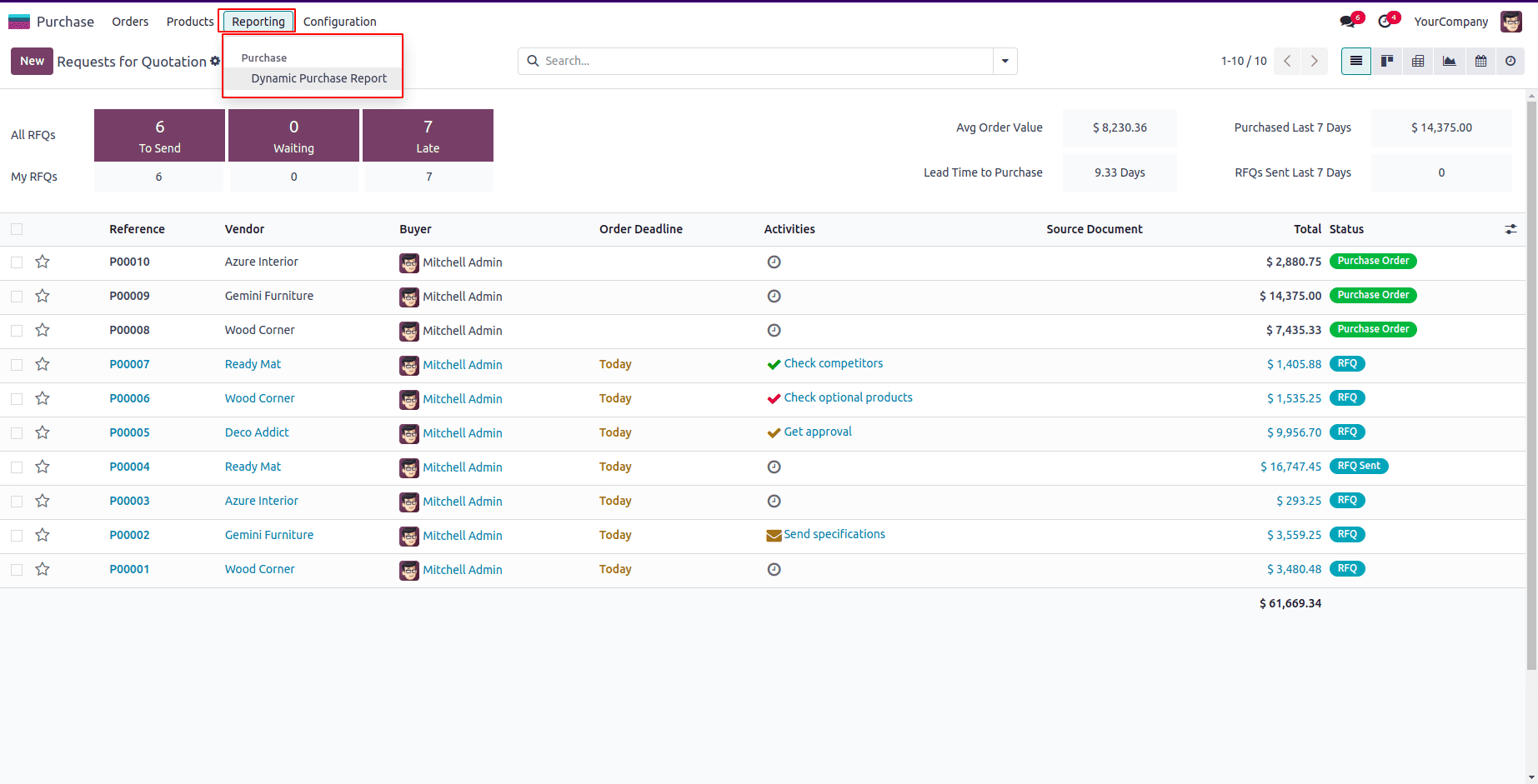Click My RFQs Late count 7
Image resolution: width=1538 pixels, height=784 pixels.
(x=429, y=177)
